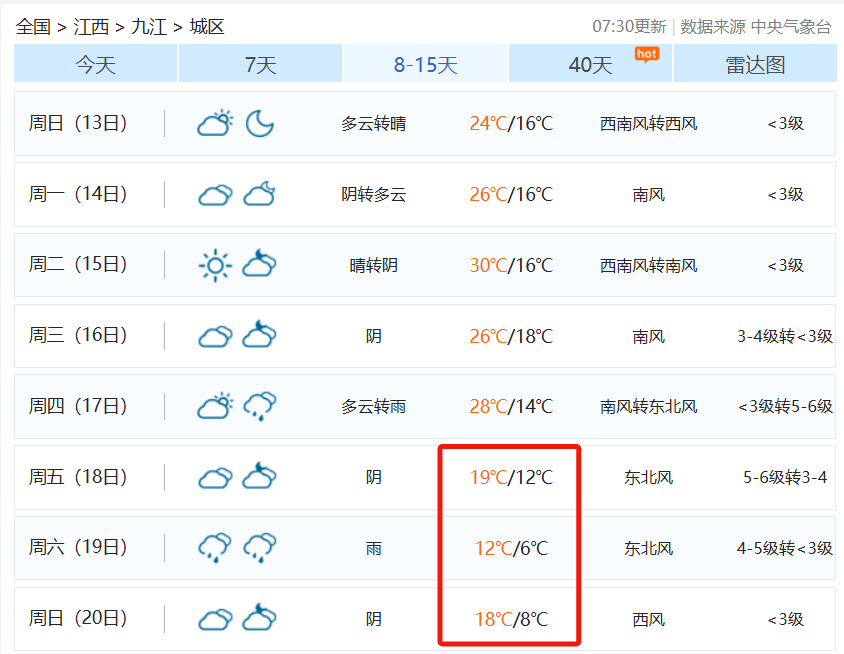The width and height of the screenshot is (844, 654).
Task: Click the 多云转晴 weather description
Action: (374, 124)
